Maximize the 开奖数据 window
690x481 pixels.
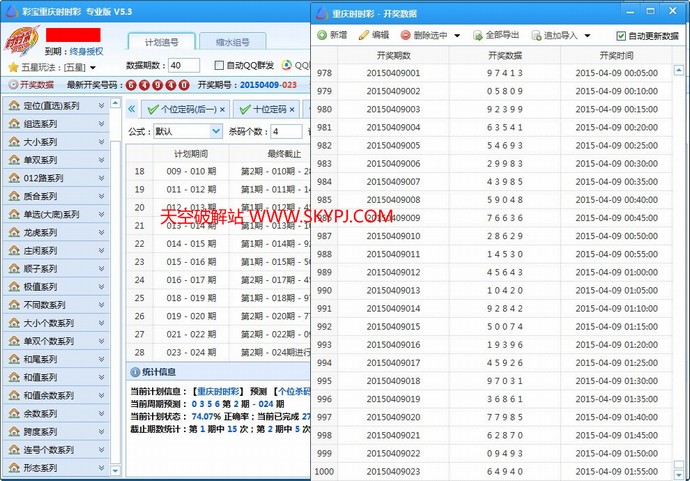click(650, 11)
